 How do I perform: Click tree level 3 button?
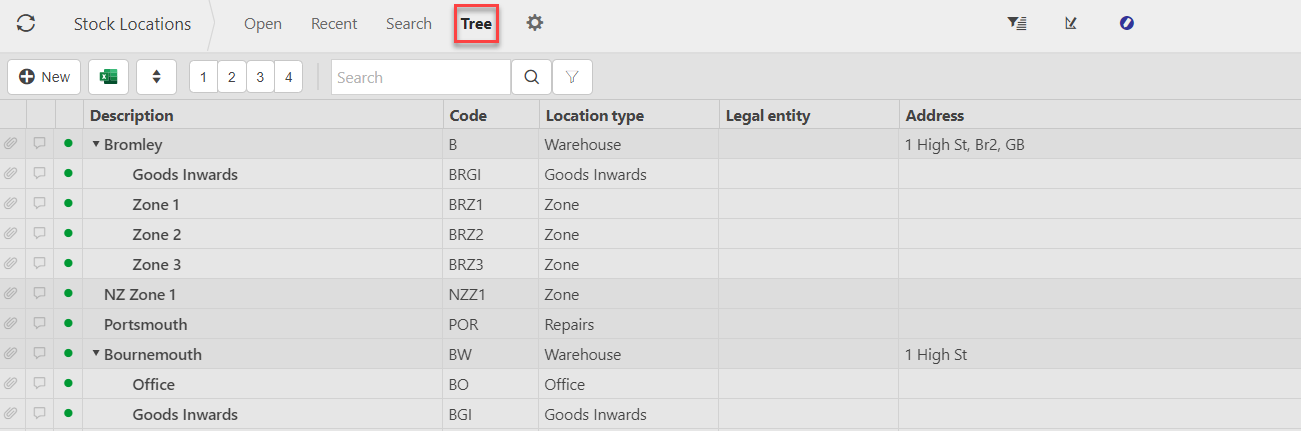[260, 77]
